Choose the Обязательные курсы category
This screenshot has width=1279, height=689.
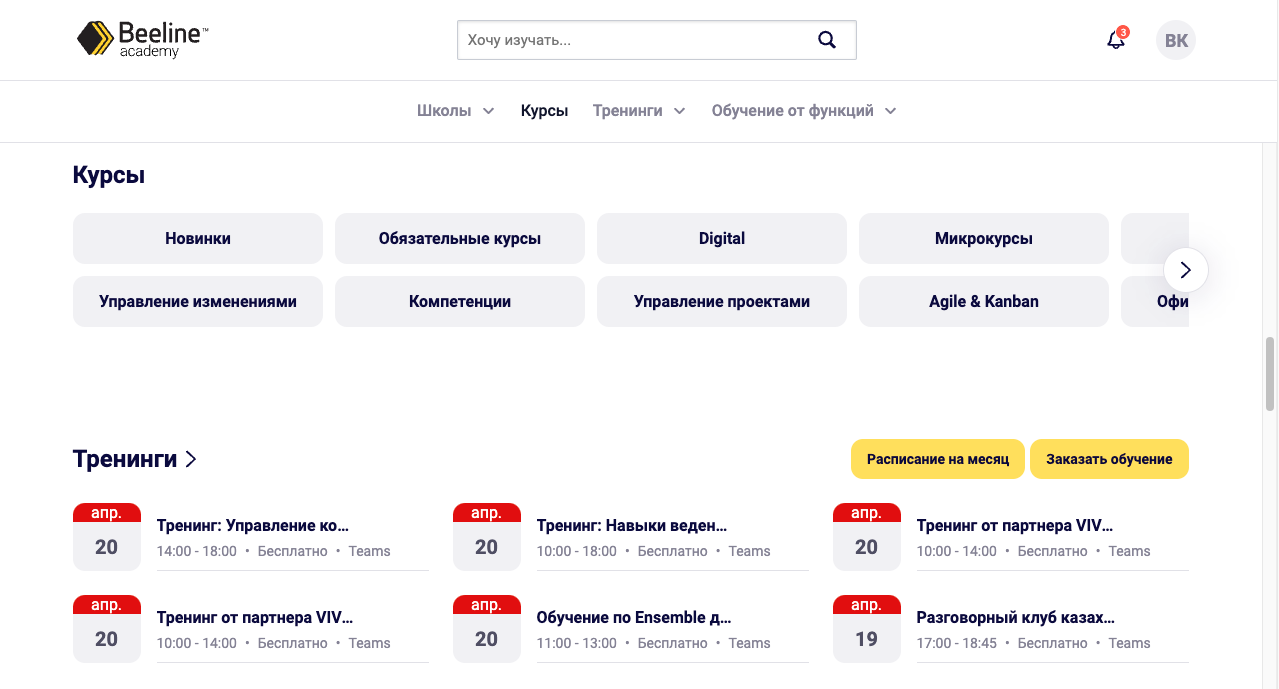tap(460, 238)
